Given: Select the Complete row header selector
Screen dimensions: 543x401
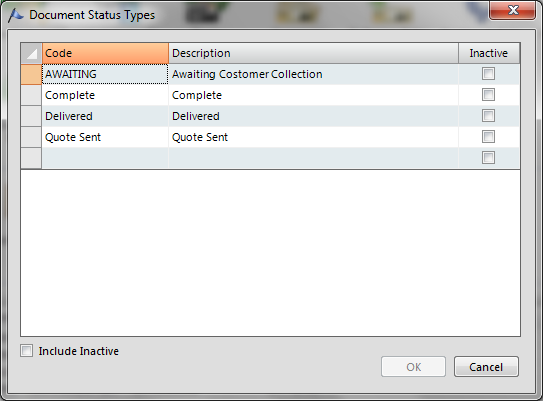Looking at the screenshot, I should pyautogui.click(x=32, y=95).
